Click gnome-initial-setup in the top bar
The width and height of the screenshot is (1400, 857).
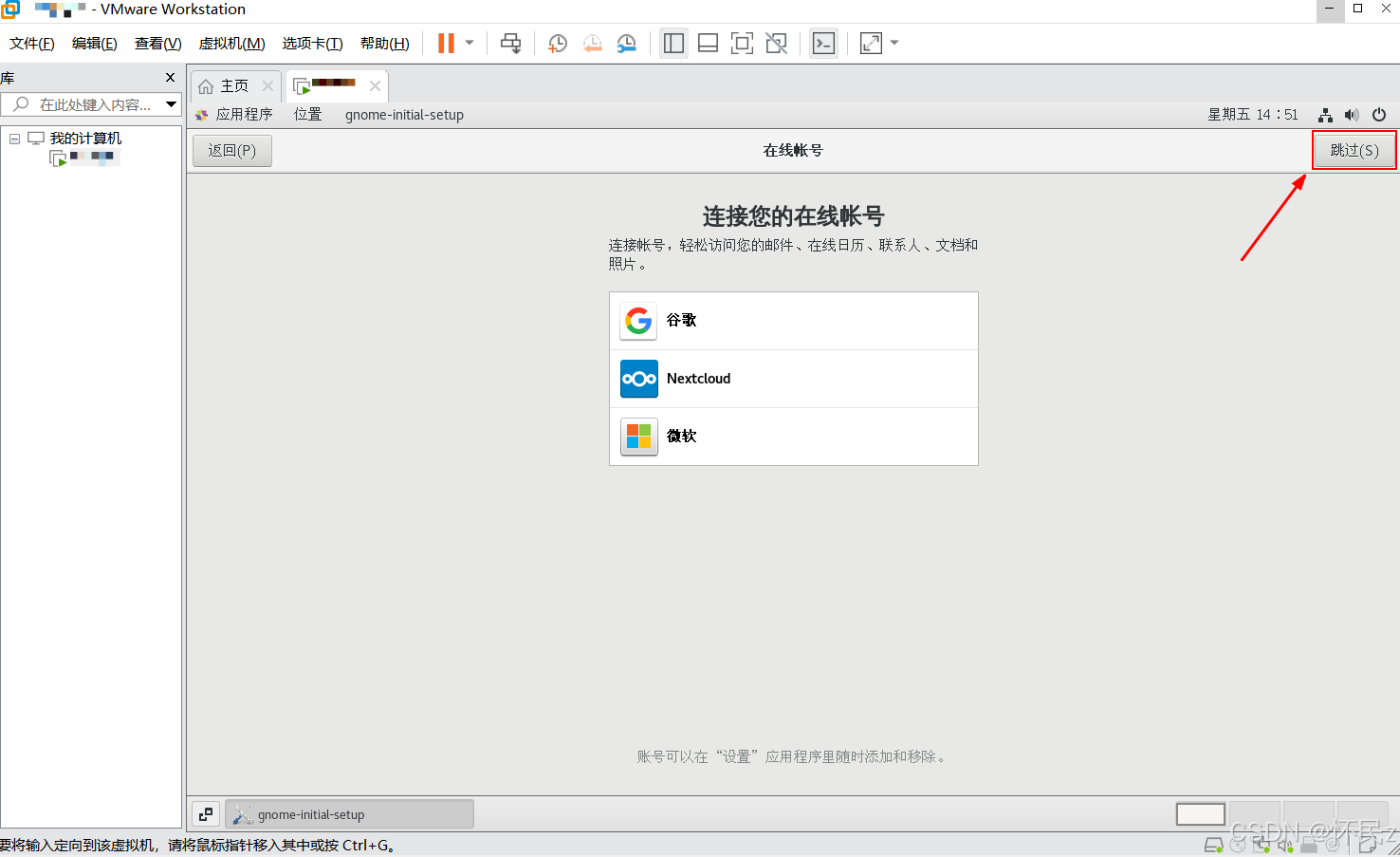404,115
